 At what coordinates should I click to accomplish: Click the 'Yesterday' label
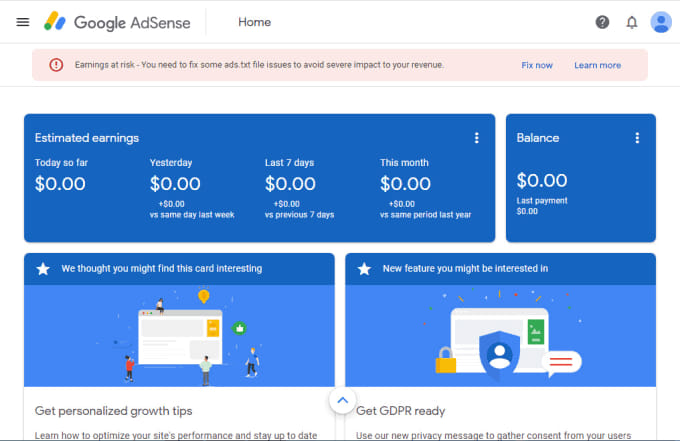pos(171,163)
